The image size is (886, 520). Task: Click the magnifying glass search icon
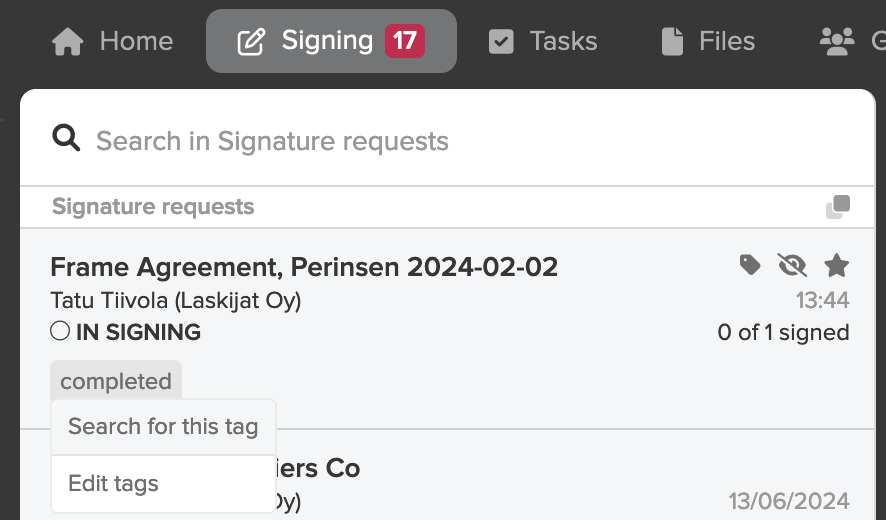(x=66, y=138)
